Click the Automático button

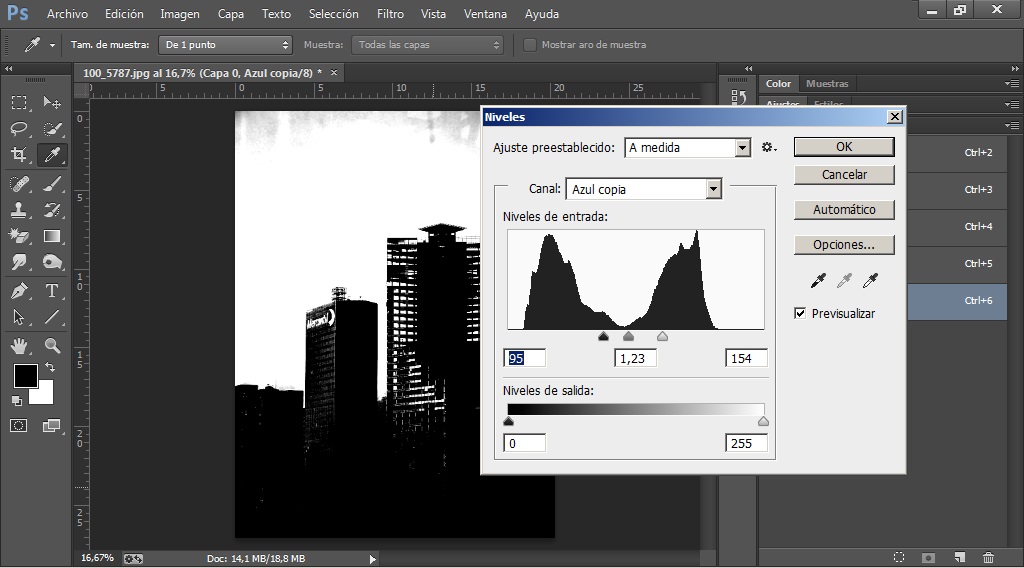[x=844, y=210]
